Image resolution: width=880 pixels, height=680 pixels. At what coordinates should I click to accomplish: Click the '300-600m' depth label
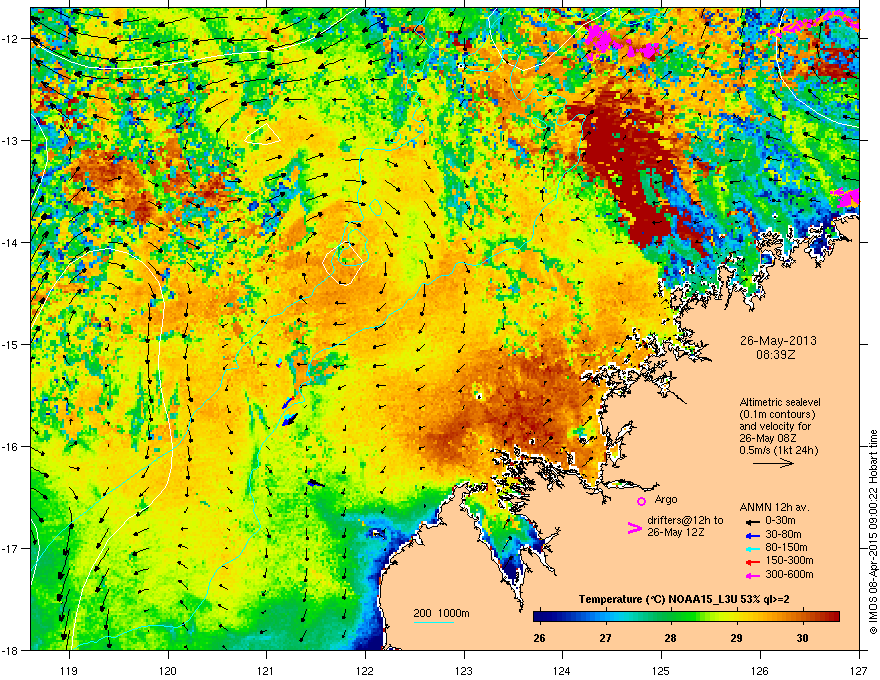pyautogui.click(x=789, y=575)
